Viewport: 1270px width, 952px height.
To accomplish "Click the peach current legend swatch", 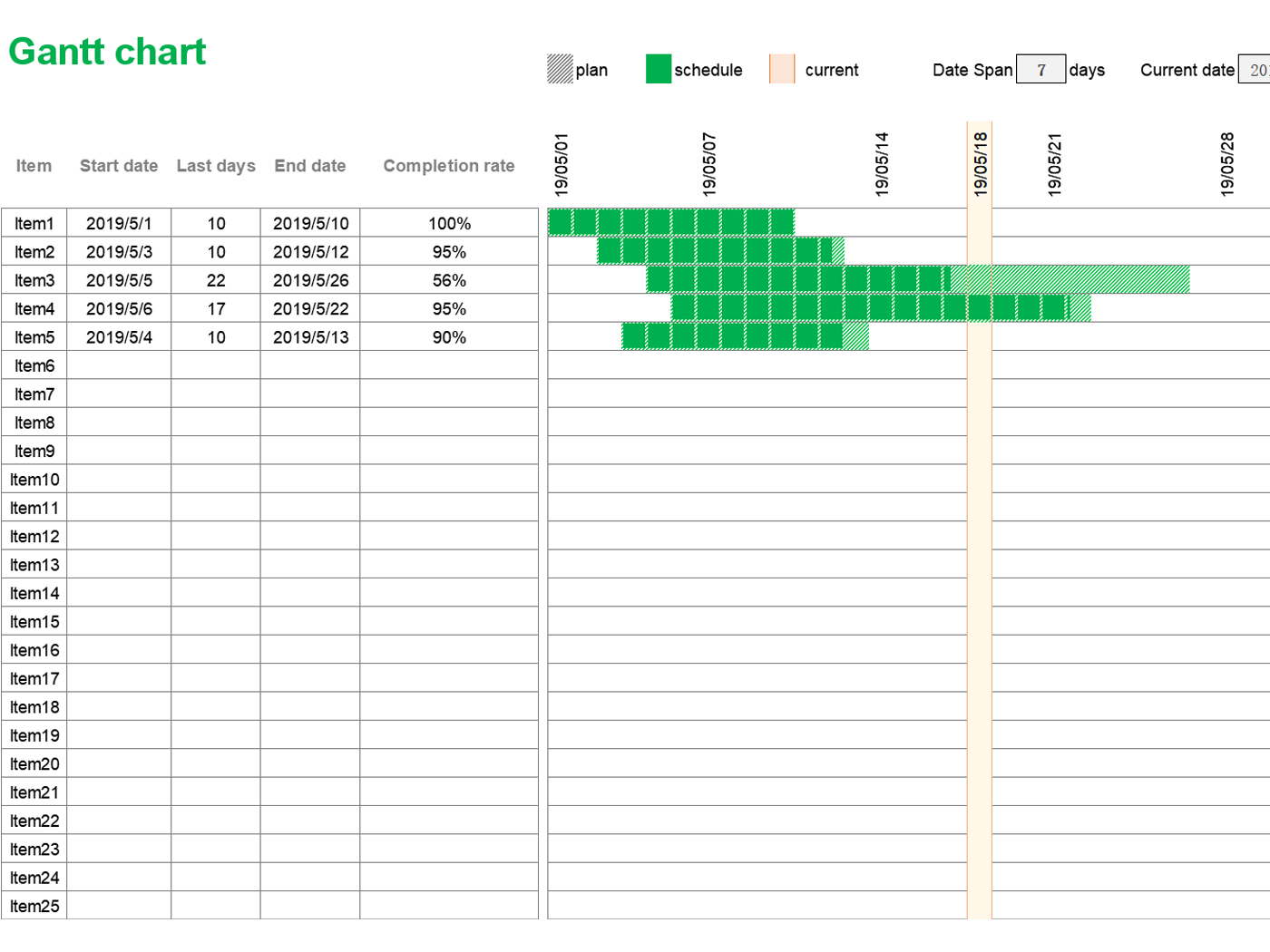I will (x=782, y=69).
